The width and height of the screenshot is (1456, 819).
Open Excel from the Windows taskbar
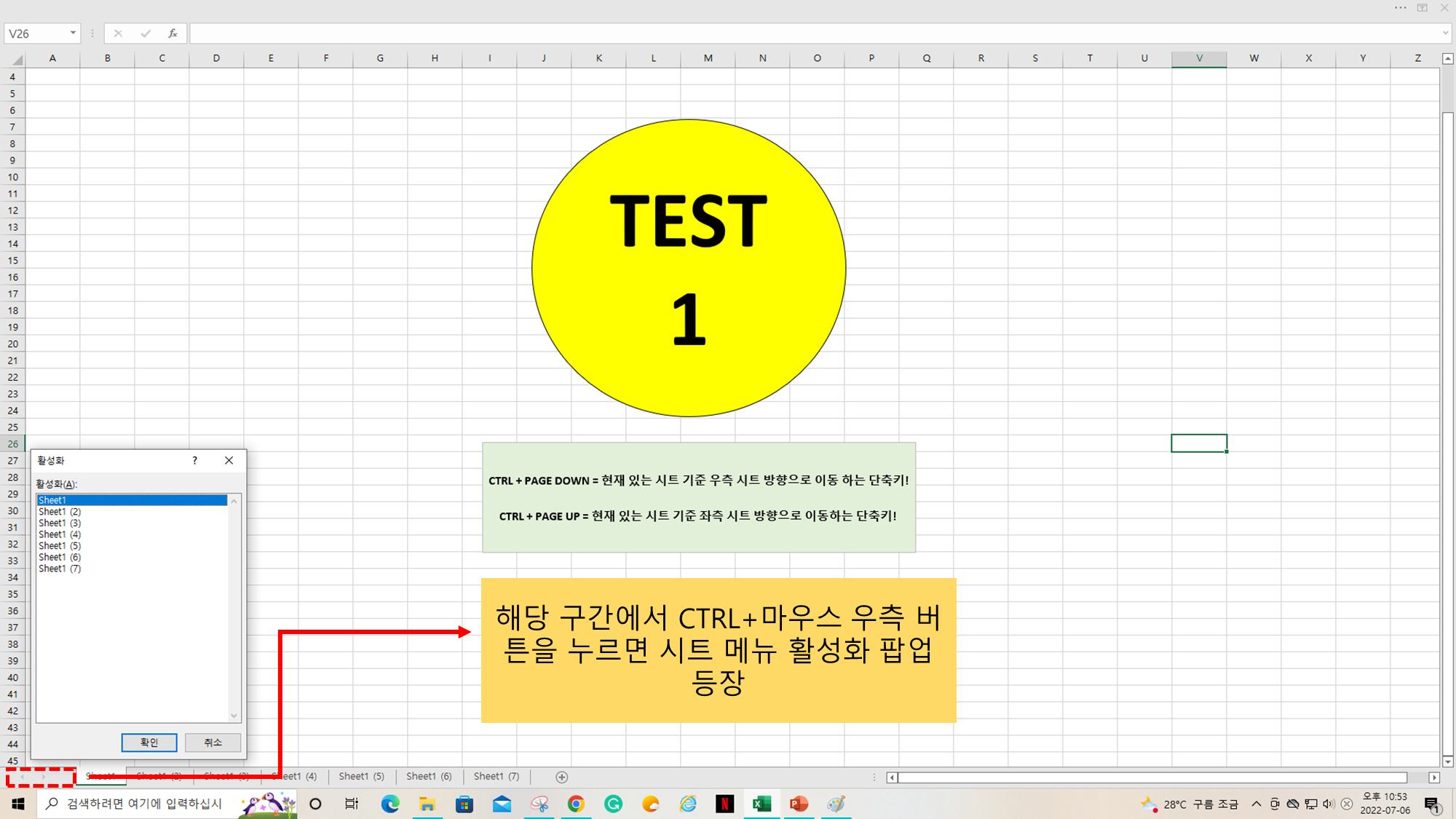(761, 804)
